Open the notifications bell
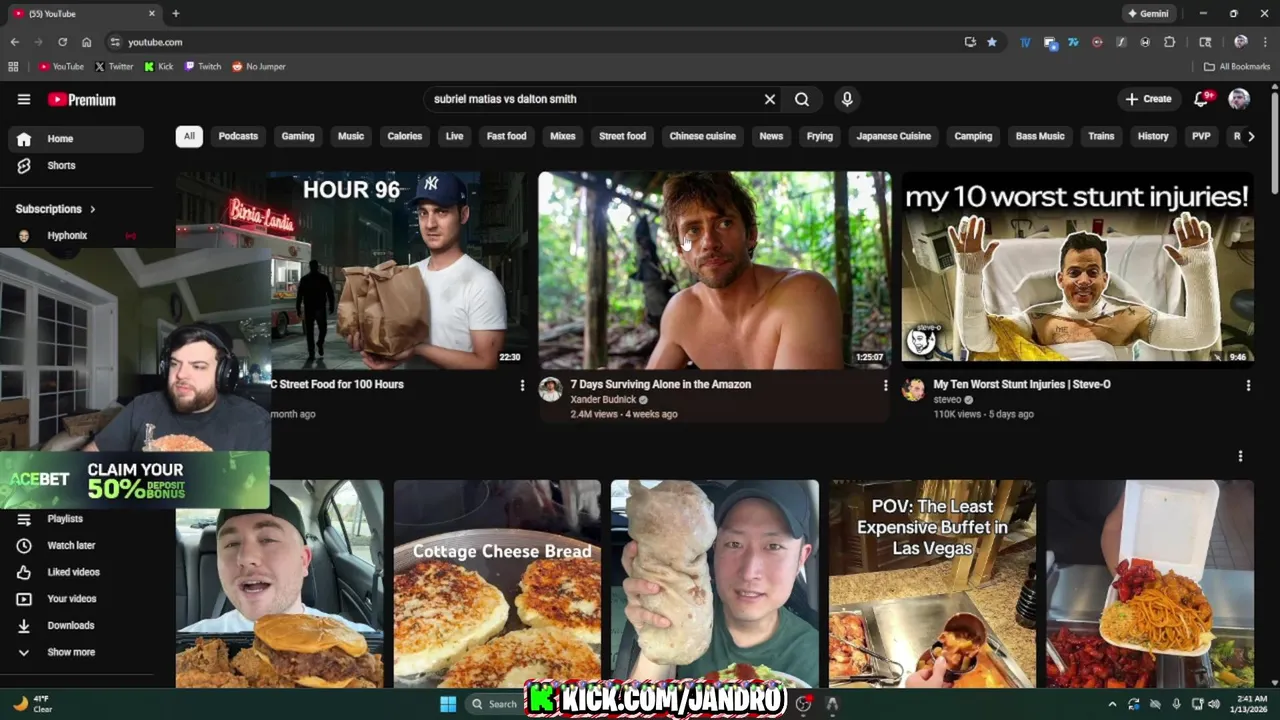The height and width of the screenshot is (720, 1280). tap(1202, 99)
